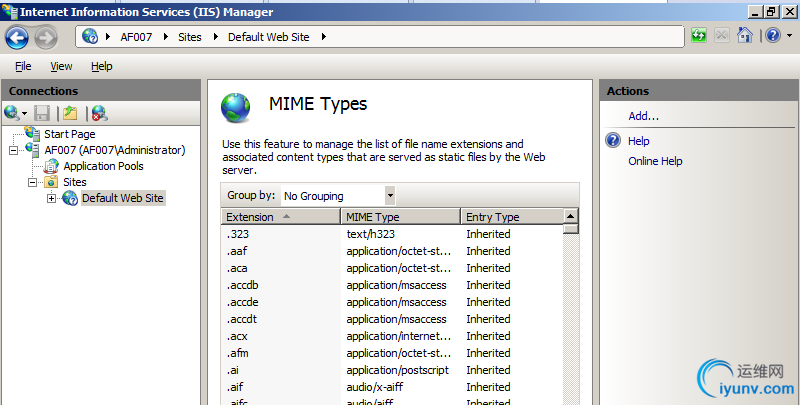Open Help from the top-right question icon
Viewport: 800px width, 405px height.
coord(773,35)
